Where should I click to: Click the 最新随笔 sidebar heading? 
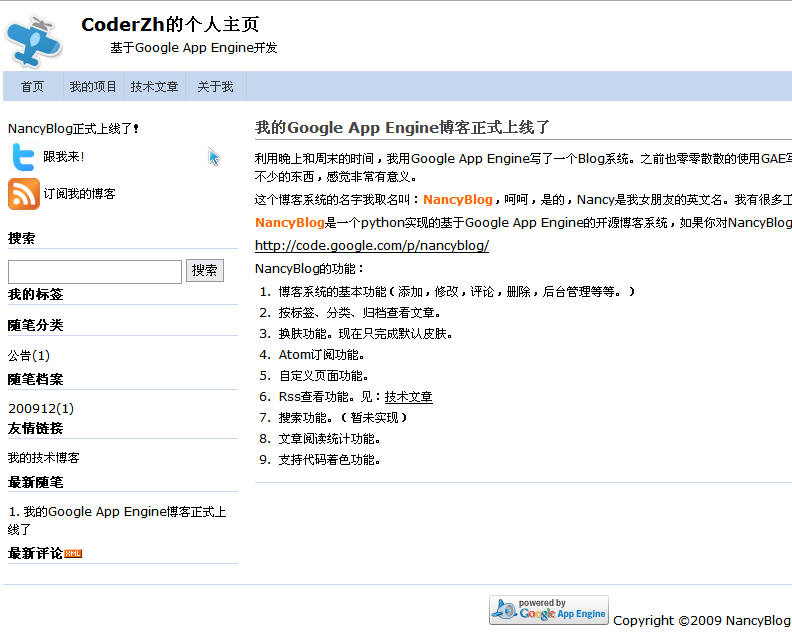pyautogui.click(x=35, y=482)
